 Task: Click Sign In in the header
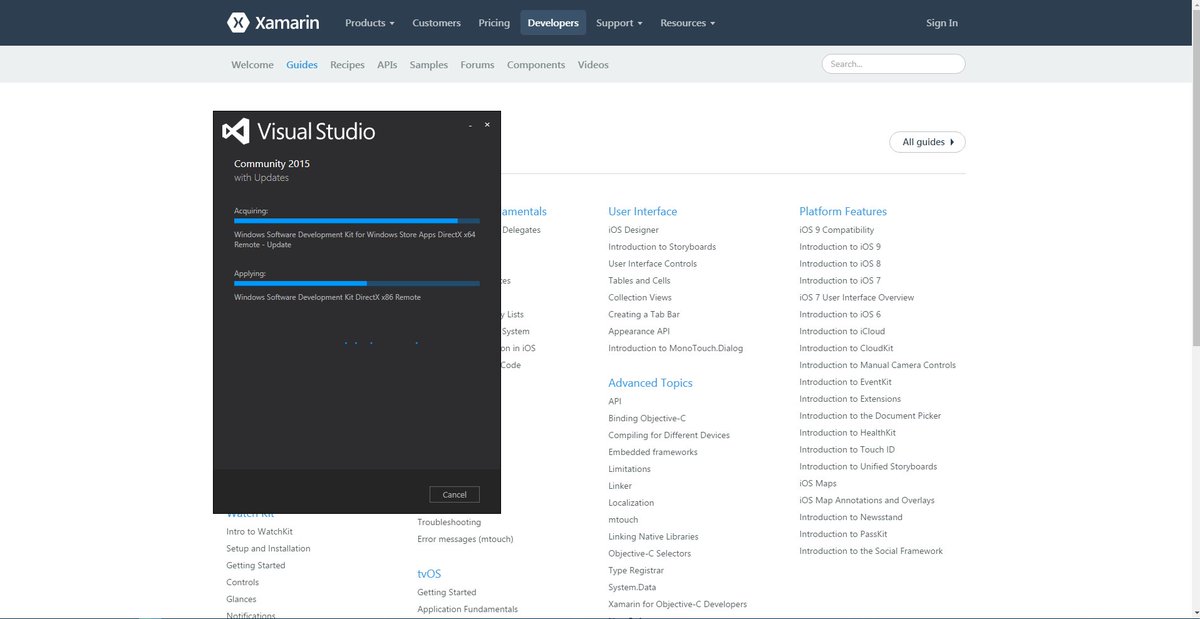(x=942, y=23)
